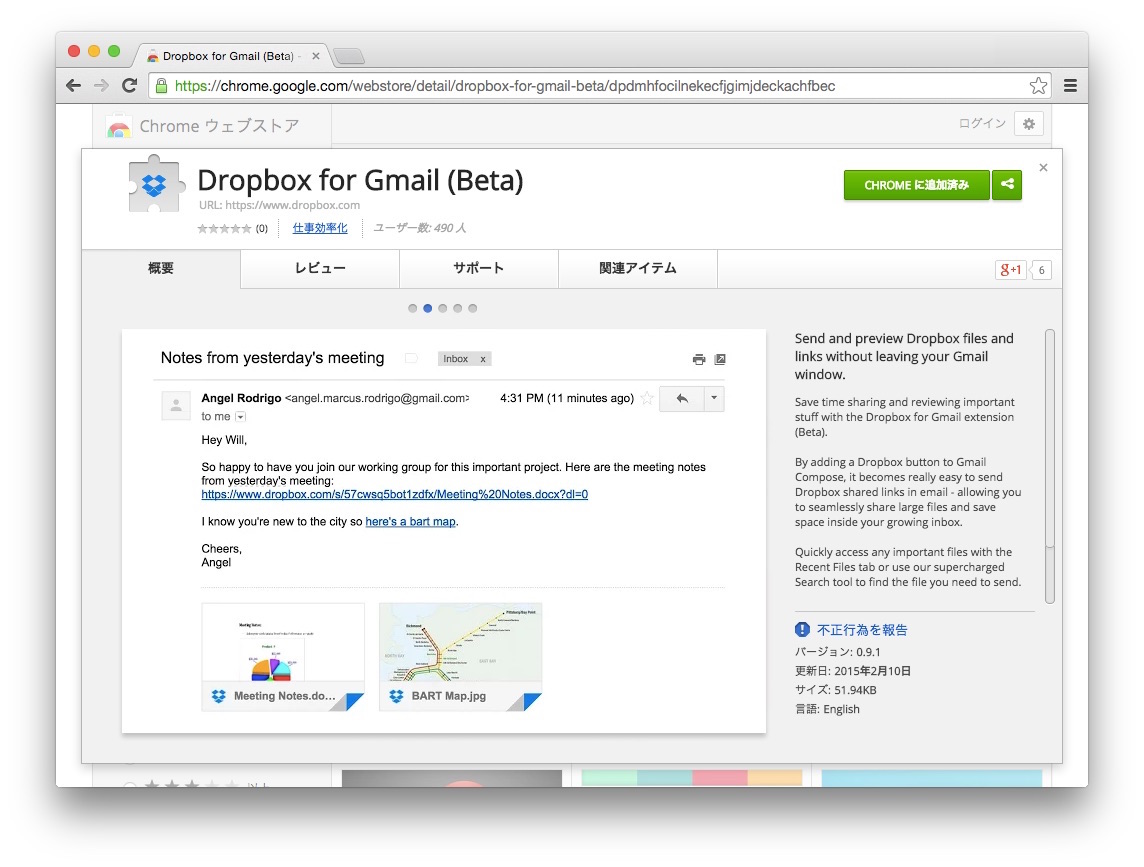Screen dimensions: 1144x867
Task: Click the ログイン link
Action: click(982, 123)
